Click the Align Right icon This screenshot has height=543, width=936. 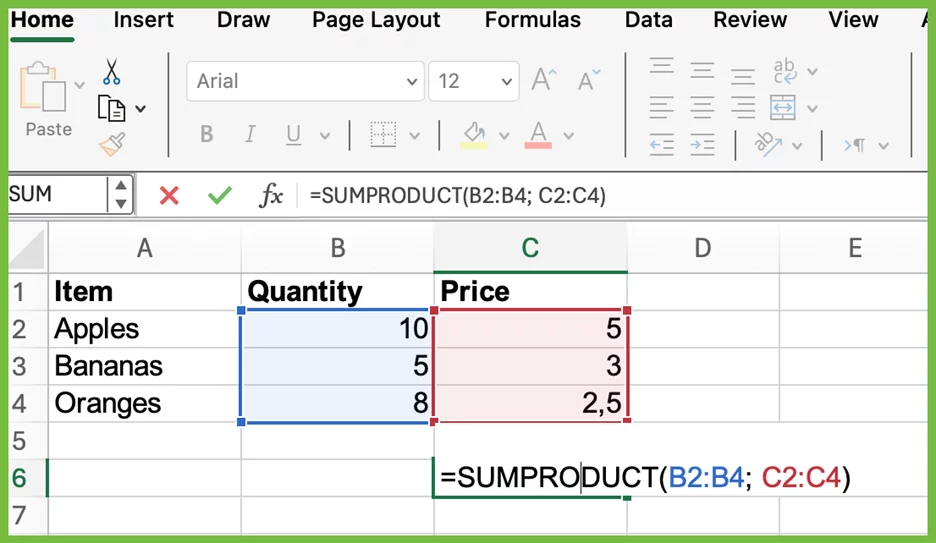[743, 108]
